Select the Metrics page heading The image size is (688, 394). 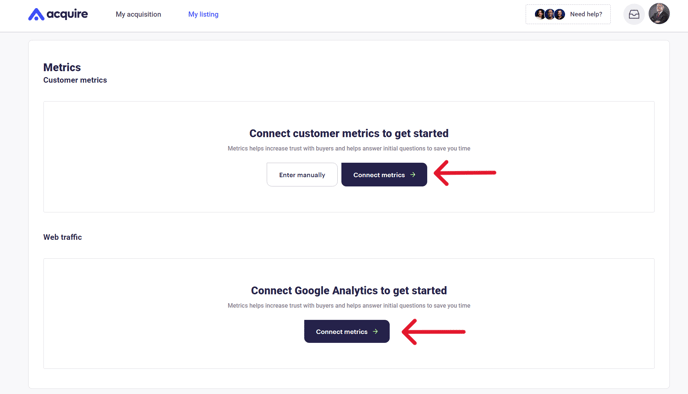pyautogui.click(x=62, y=67)
